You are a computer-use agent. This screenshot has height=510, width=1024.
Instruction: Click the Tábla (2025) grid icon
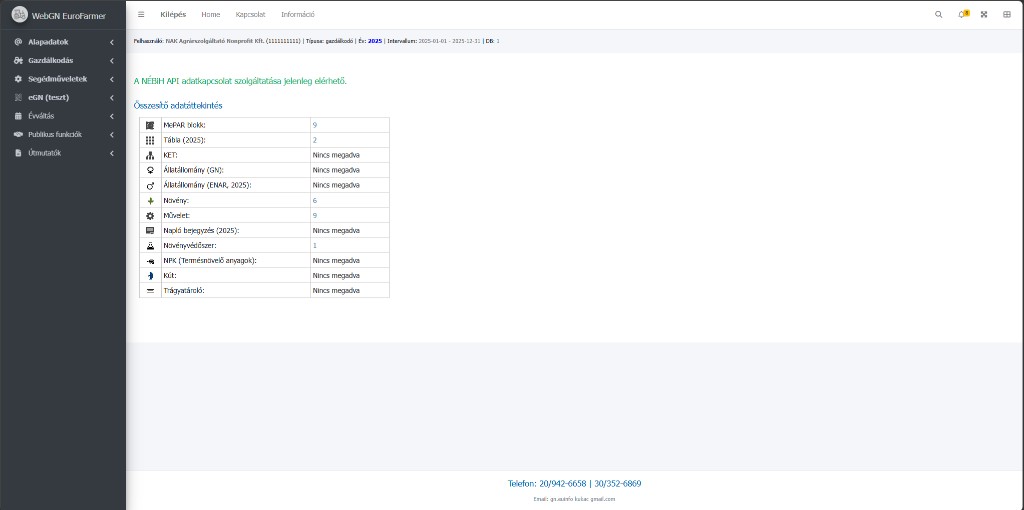point(150,140)
